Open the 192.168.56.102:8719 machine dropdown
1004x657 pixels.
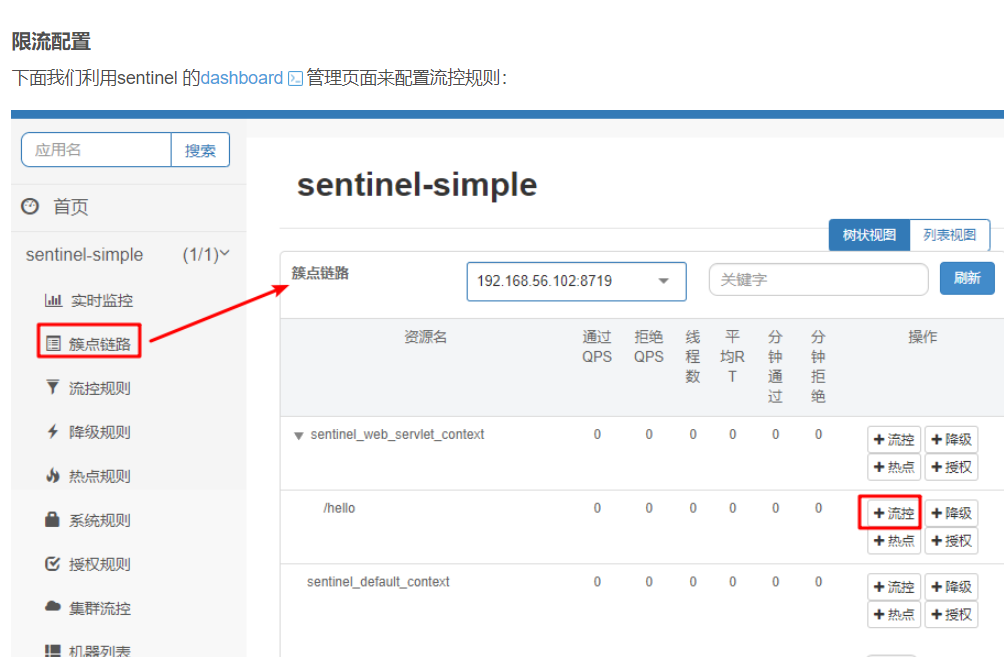pyautogui.click(x=576, y=281)
